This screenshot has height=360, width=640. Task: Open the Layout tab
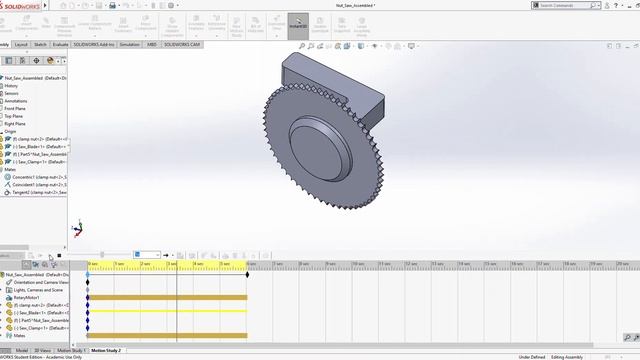click(21, 44)
